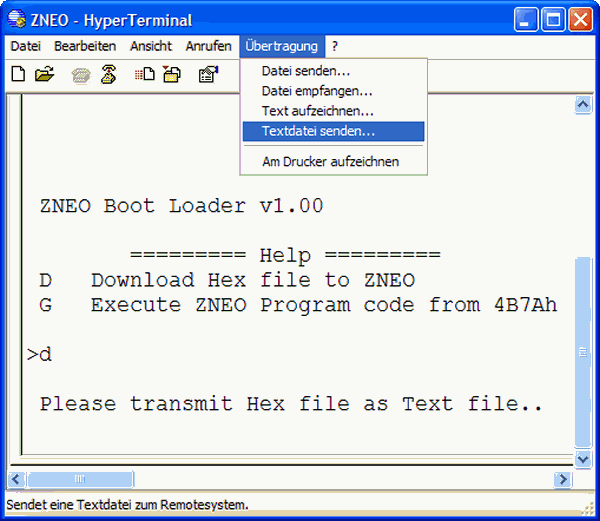This screenshot has height=521, width=600.
Task: Click the horizontal scrollbar thumb
Action: 80,479
